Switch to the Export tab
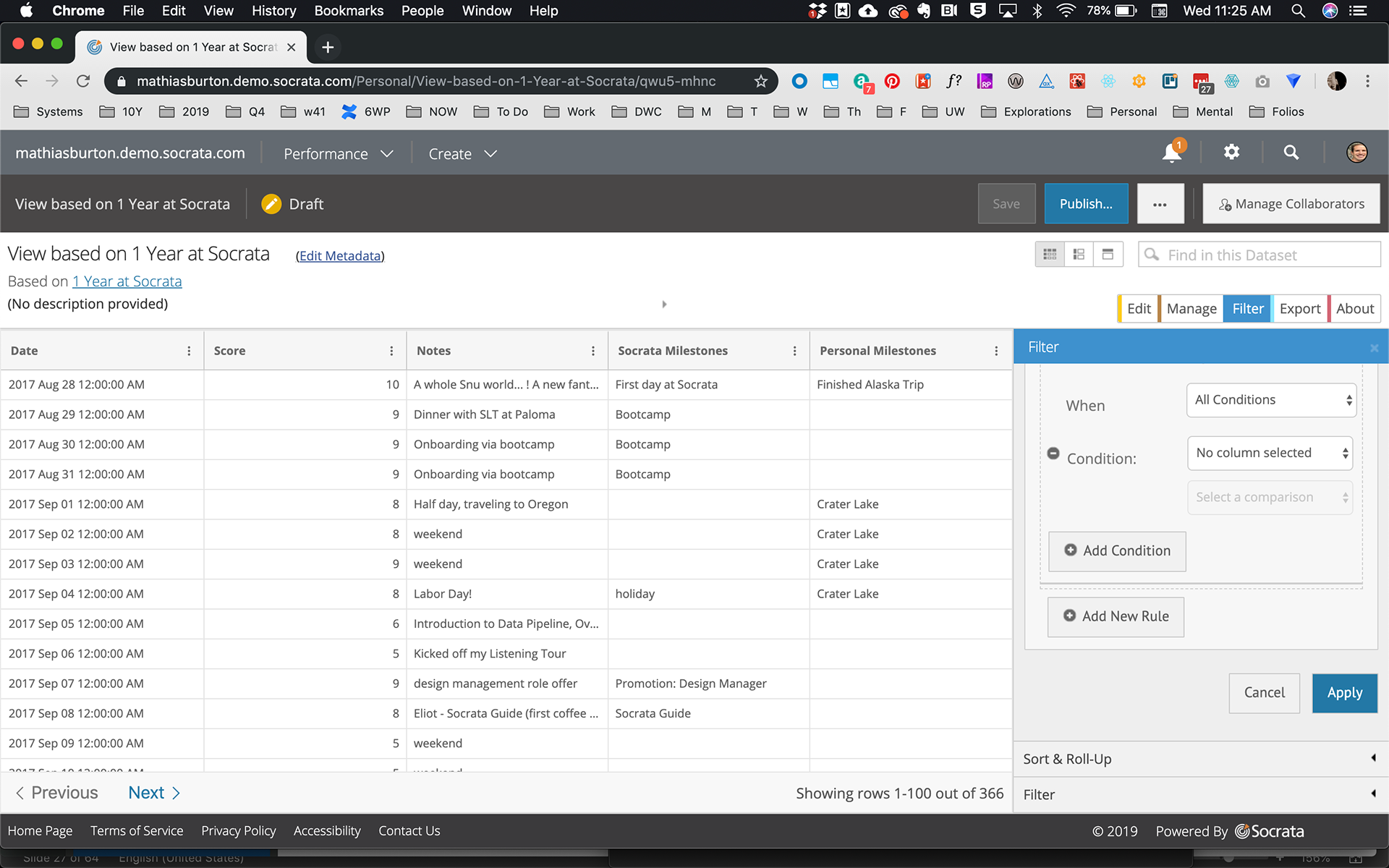 coord(1299,309)
